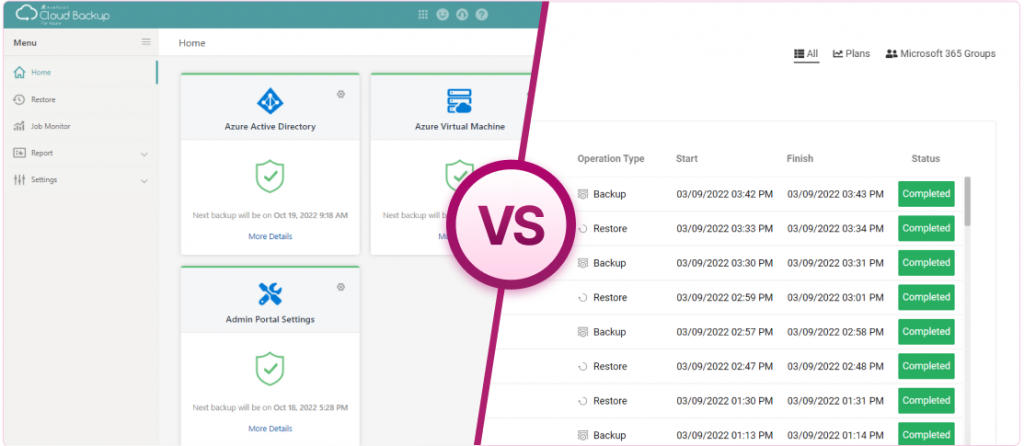The width and height of the screenshot is (1024, 446).
Task: Select the All tab
Action: (806, 54)
